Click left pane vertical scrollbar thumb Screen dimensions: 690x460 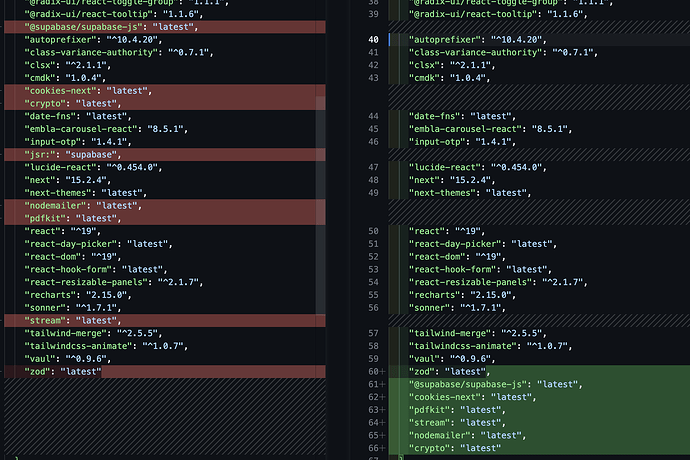point(321,205)
